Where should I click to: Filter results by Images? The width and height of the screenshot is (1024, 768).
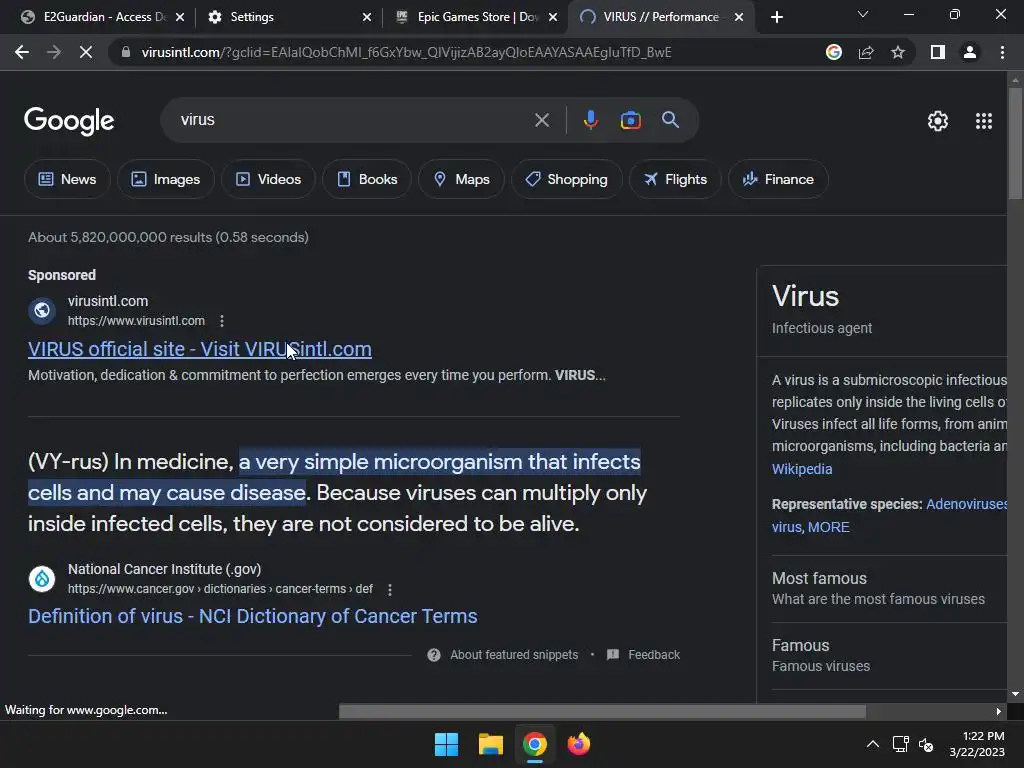[166, 179]
